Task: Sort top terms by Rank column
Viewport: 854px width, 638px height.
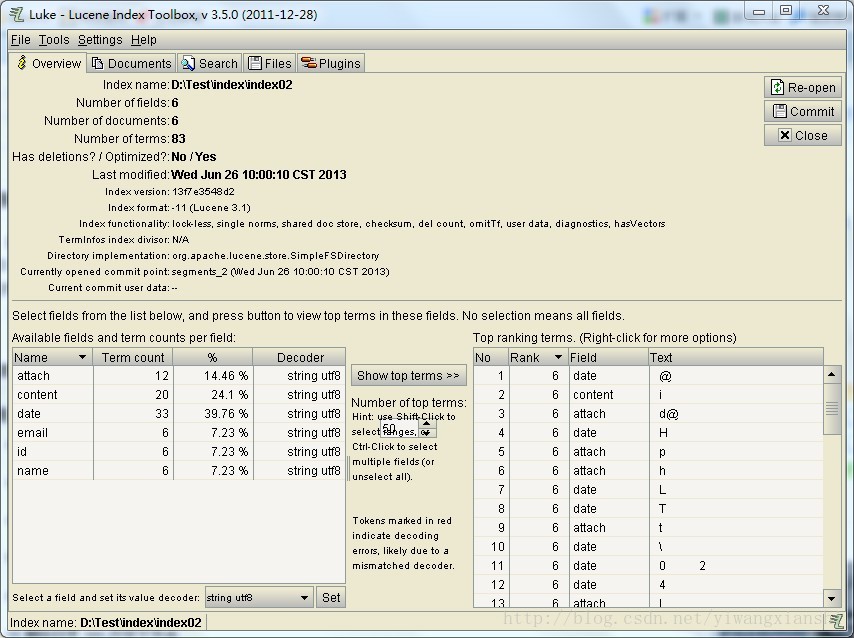Action: 538,357
